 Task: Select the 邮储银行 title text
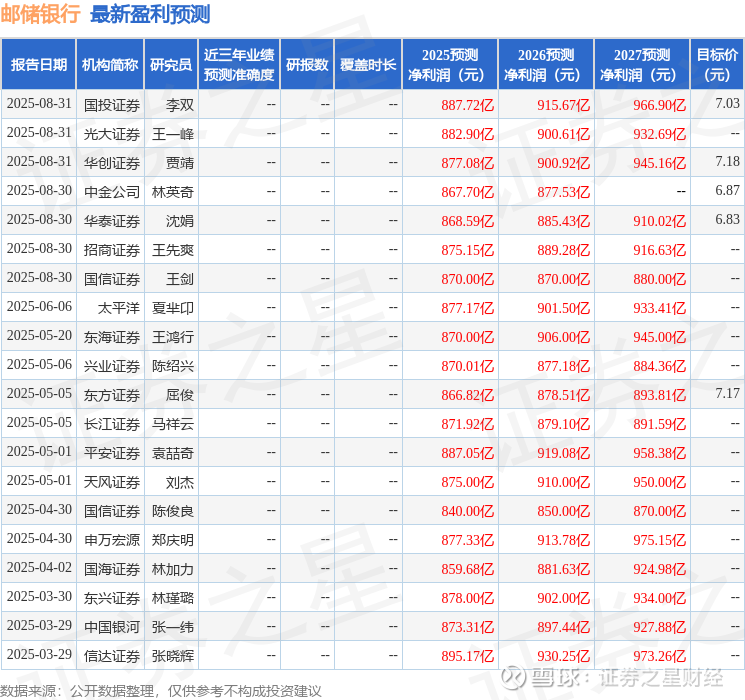pos(40,14)
